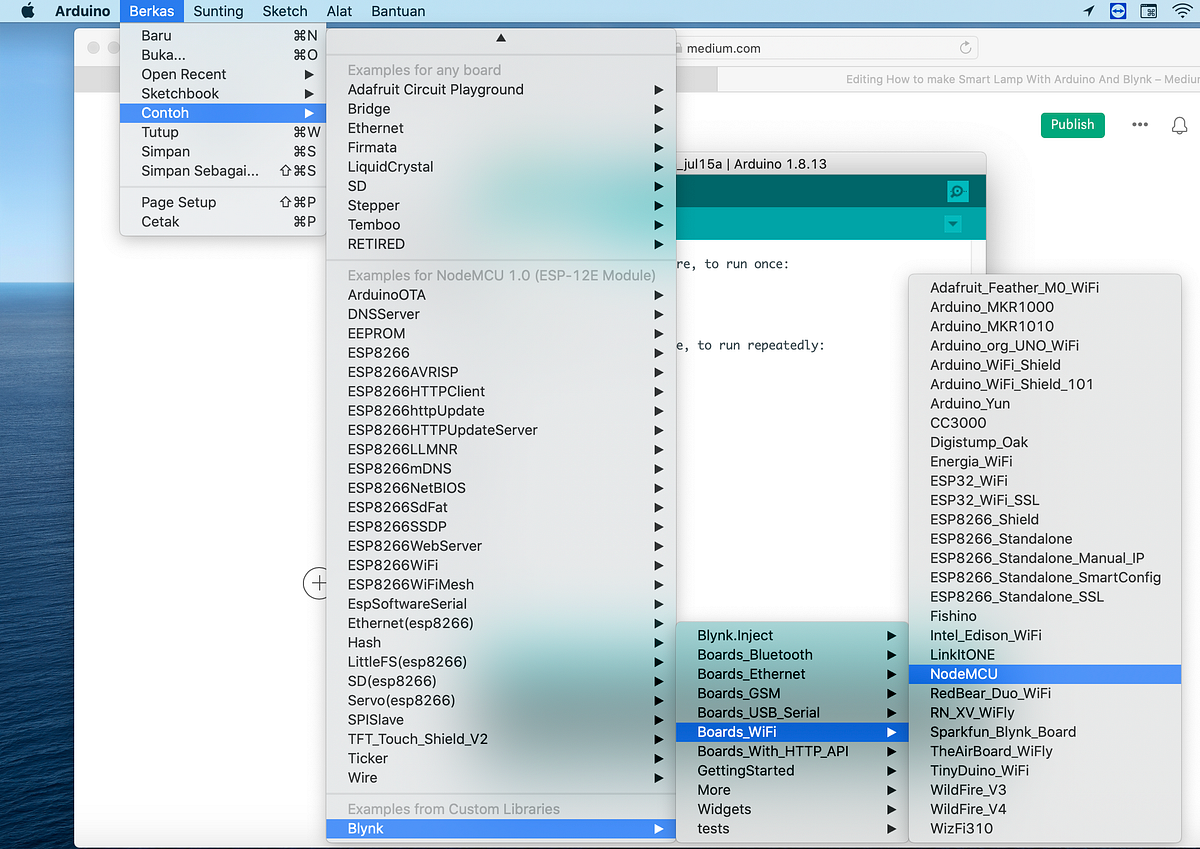The height and width of the screenshot is (849, 1200).
Task: Open the TinyDuino_WiFi example
Action: [1045, 771]
